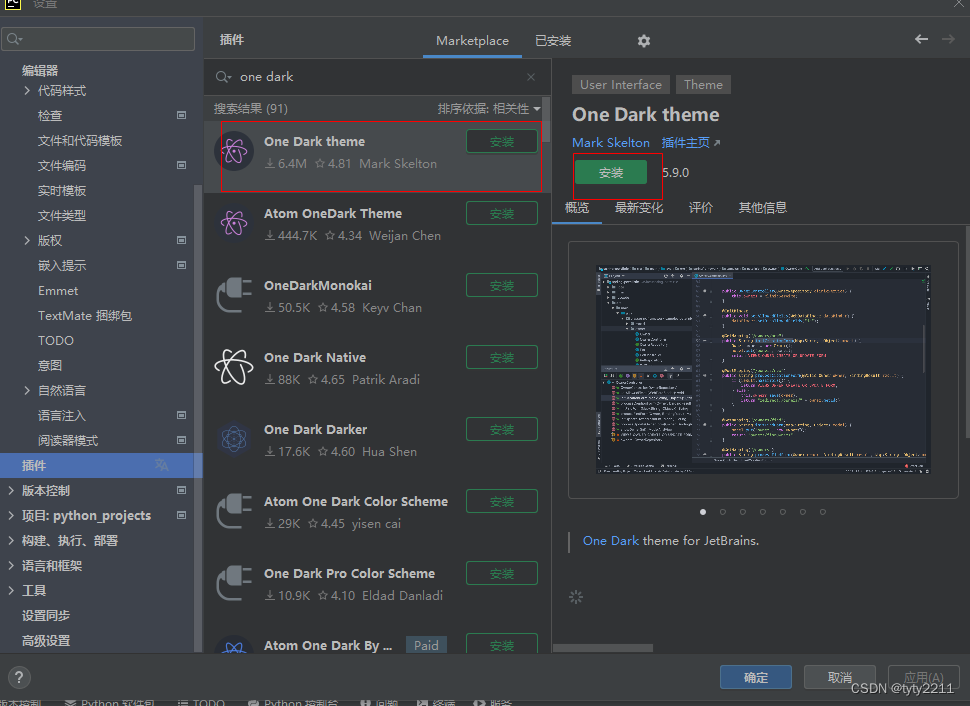
Task: Click project-level icon next to 项目: python_projects
Action: coord(181,515)
